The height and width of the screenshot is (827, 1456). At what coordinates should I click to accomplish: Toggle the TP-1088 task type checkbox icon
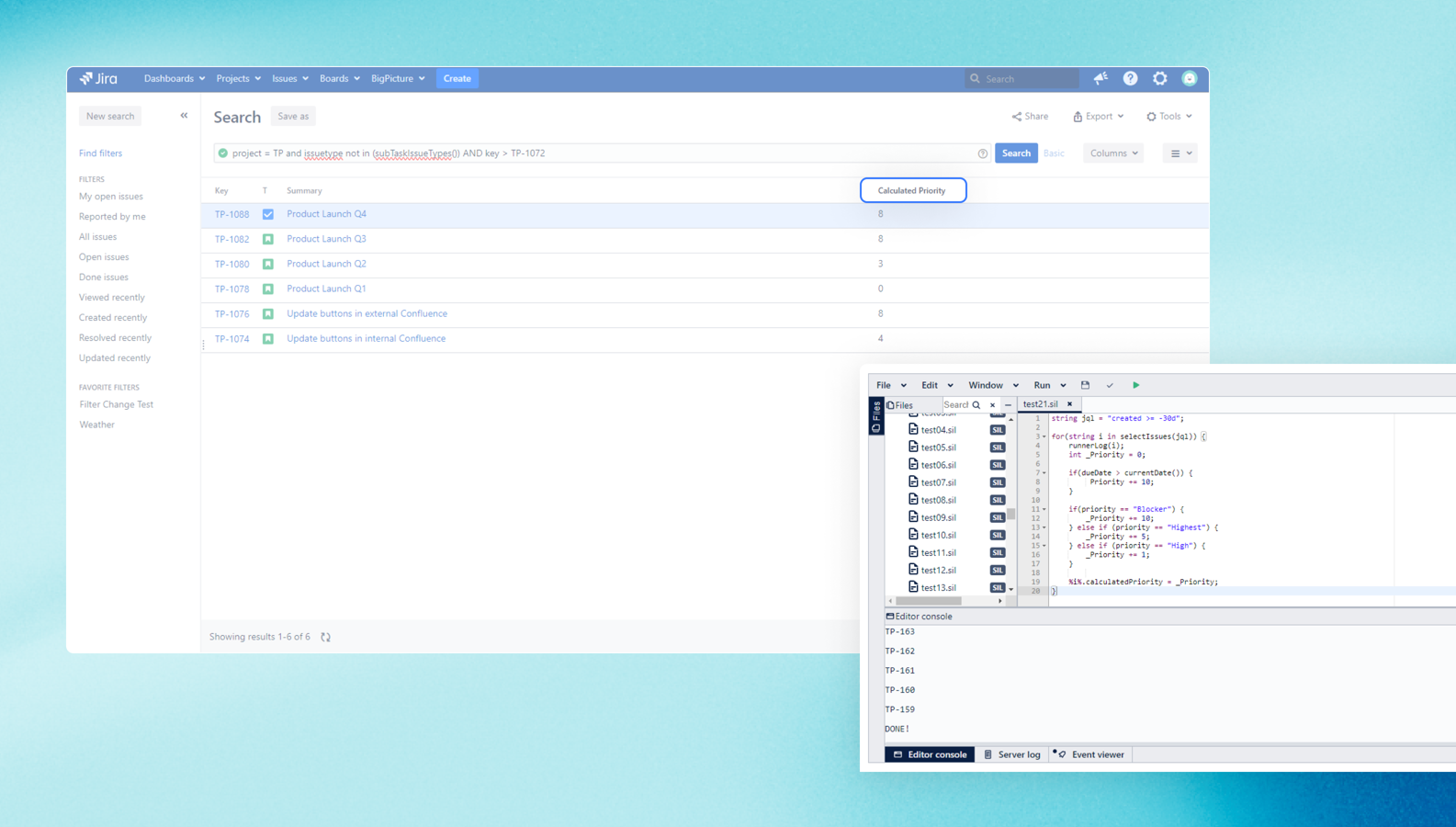point(268,214)
